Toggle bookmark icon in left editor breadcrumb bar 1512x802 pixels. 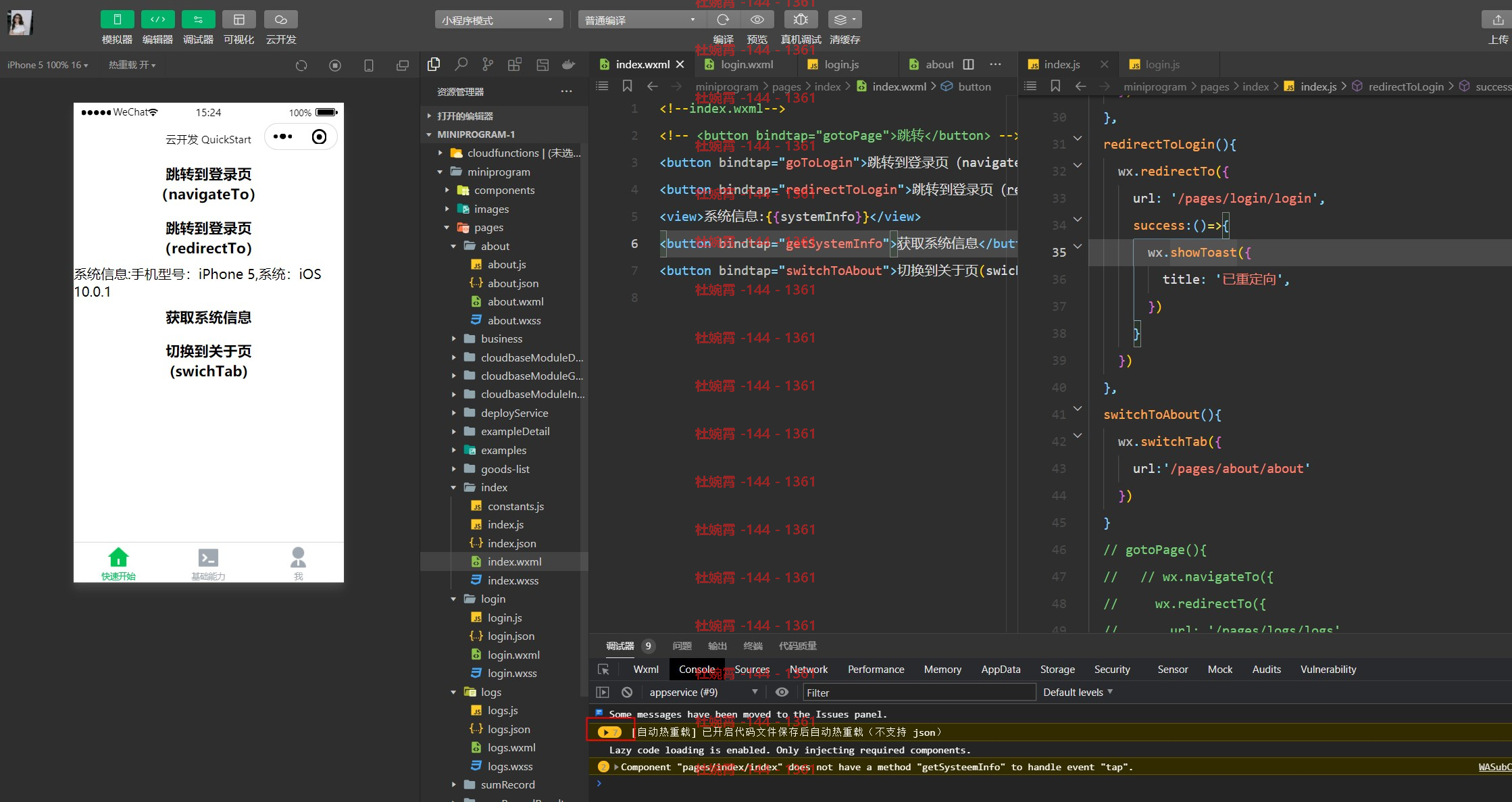628,86
